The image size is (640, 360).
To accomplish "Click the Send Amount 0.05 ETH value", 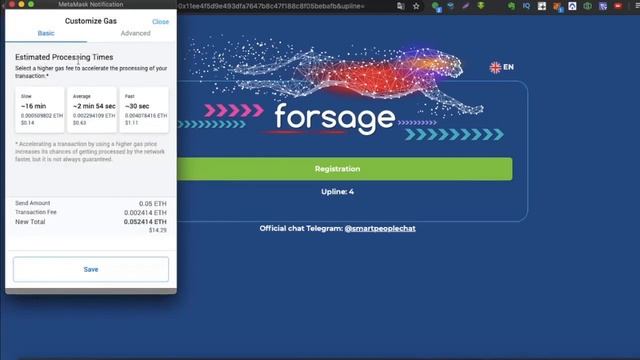I will coord(153,204).
